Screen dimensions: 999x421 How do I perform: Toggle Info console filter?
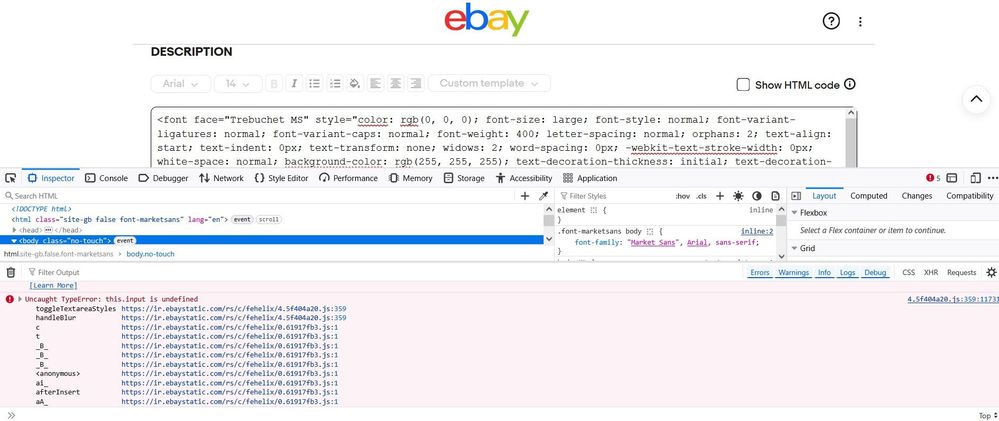824,273
